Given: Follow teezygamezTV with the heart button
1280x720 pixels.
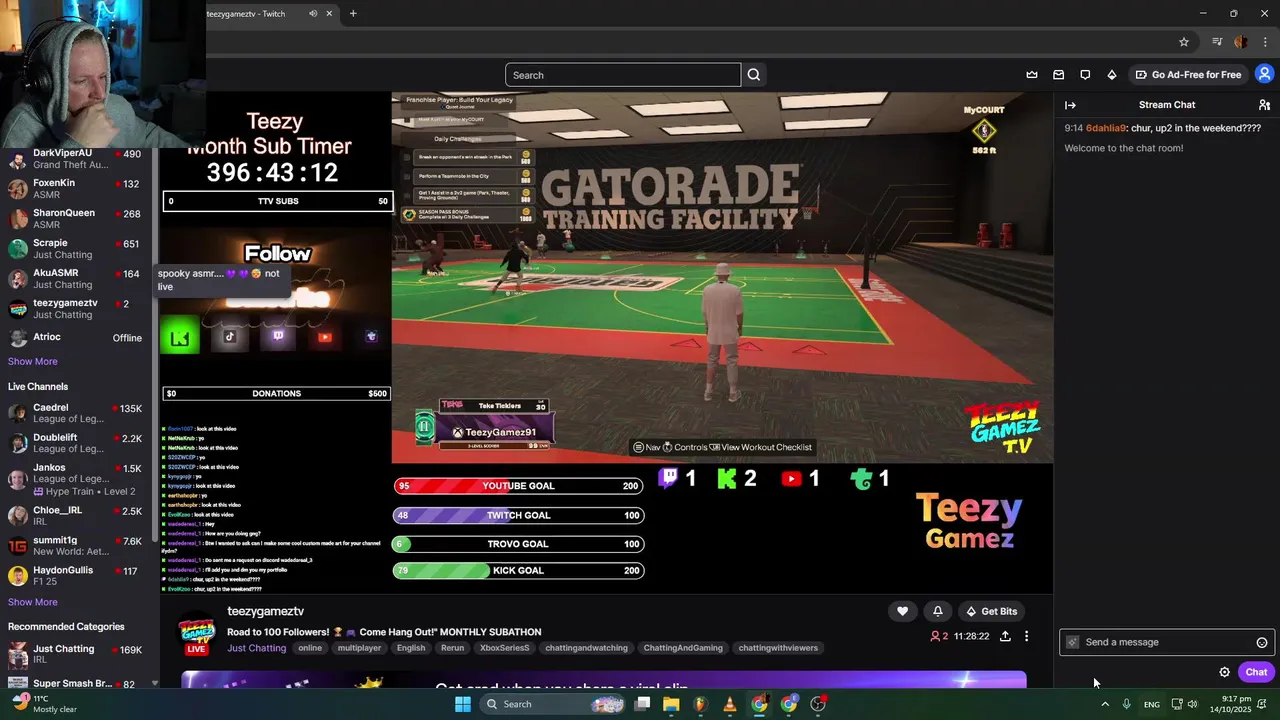Looking at the screenshot, I should click(x=902, y=611).
